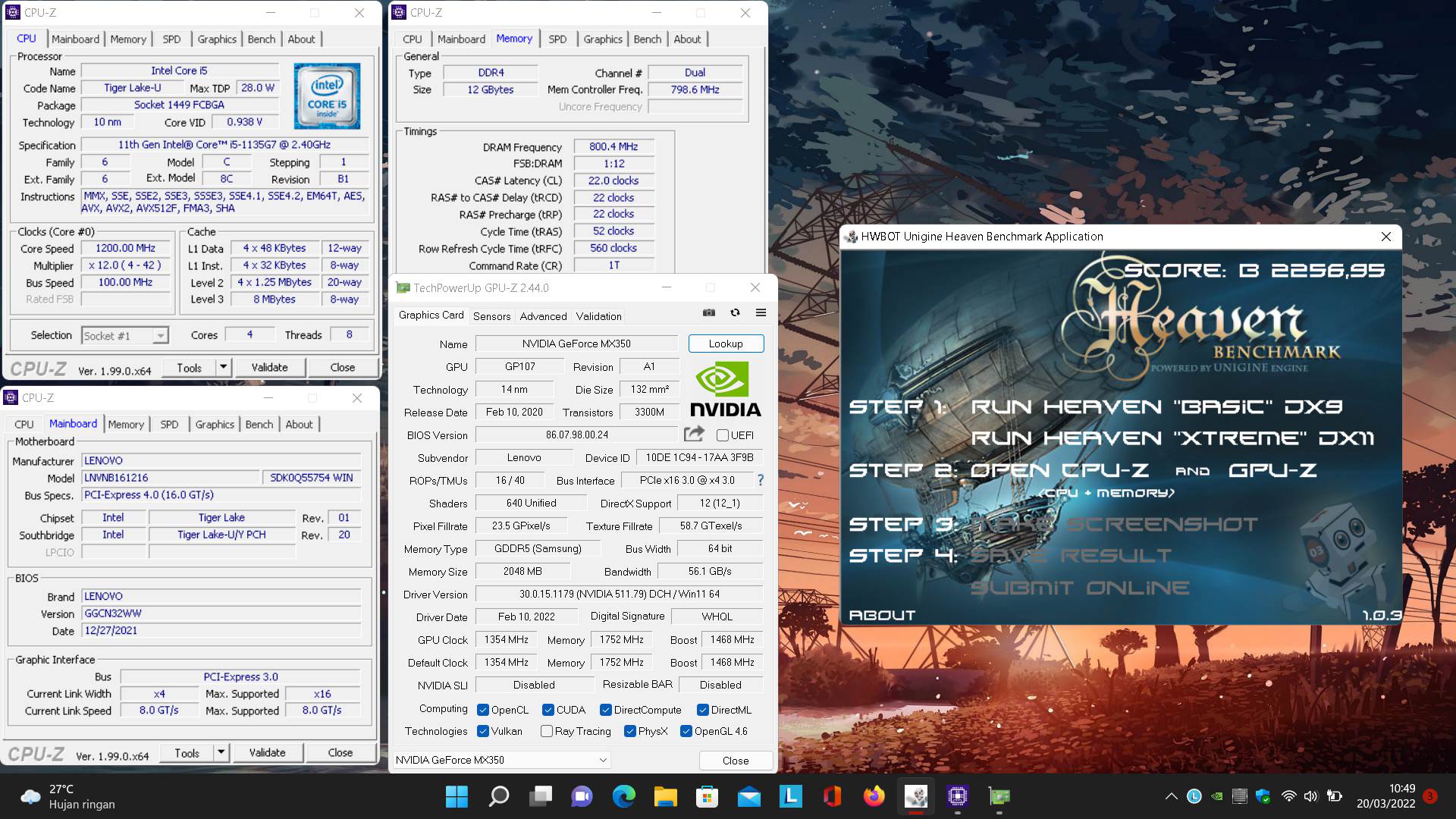This screenshot has width=1456, height=819.
Task: Click the Close button in GPU-Z
Action: point(736,760)
